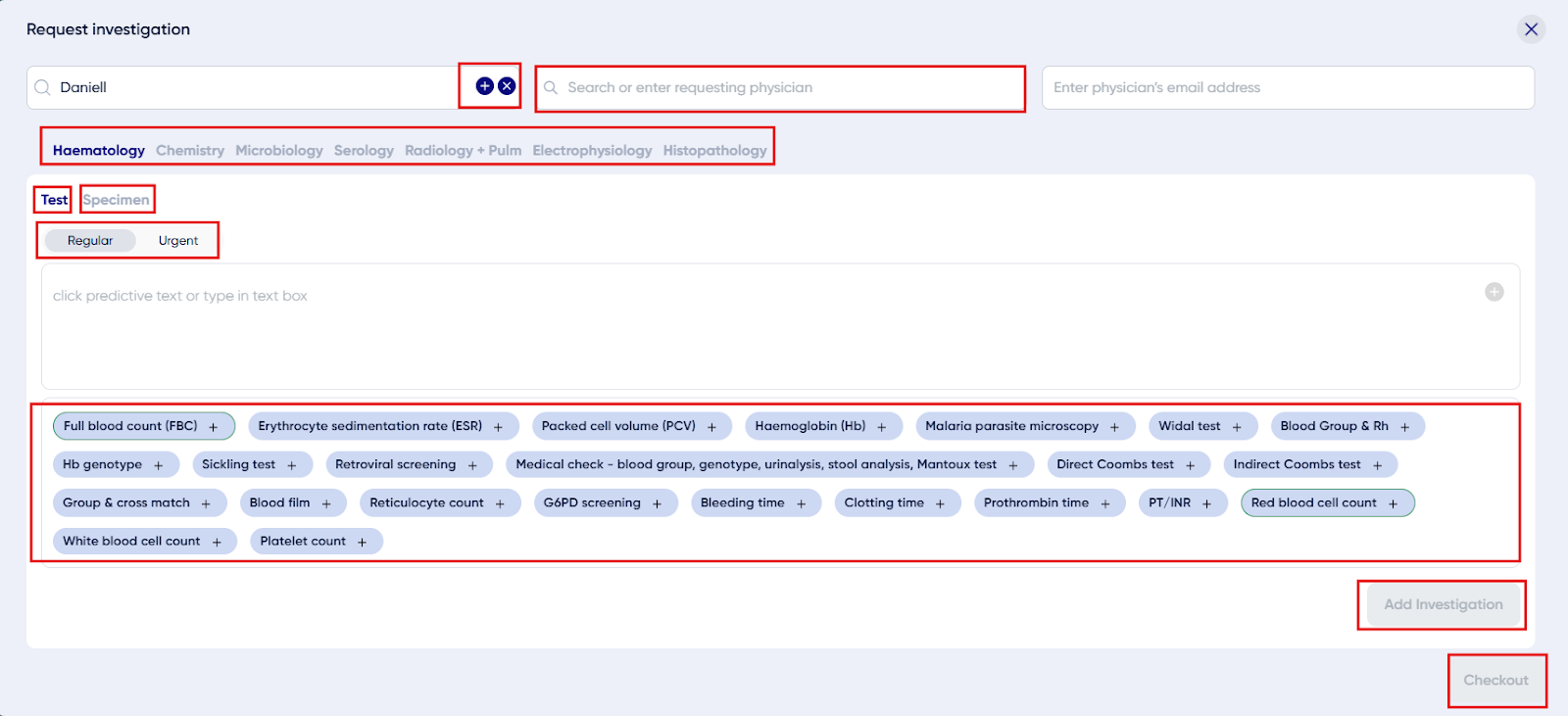
Task: Click the predictive text investigation box
Action: [780, 326]
